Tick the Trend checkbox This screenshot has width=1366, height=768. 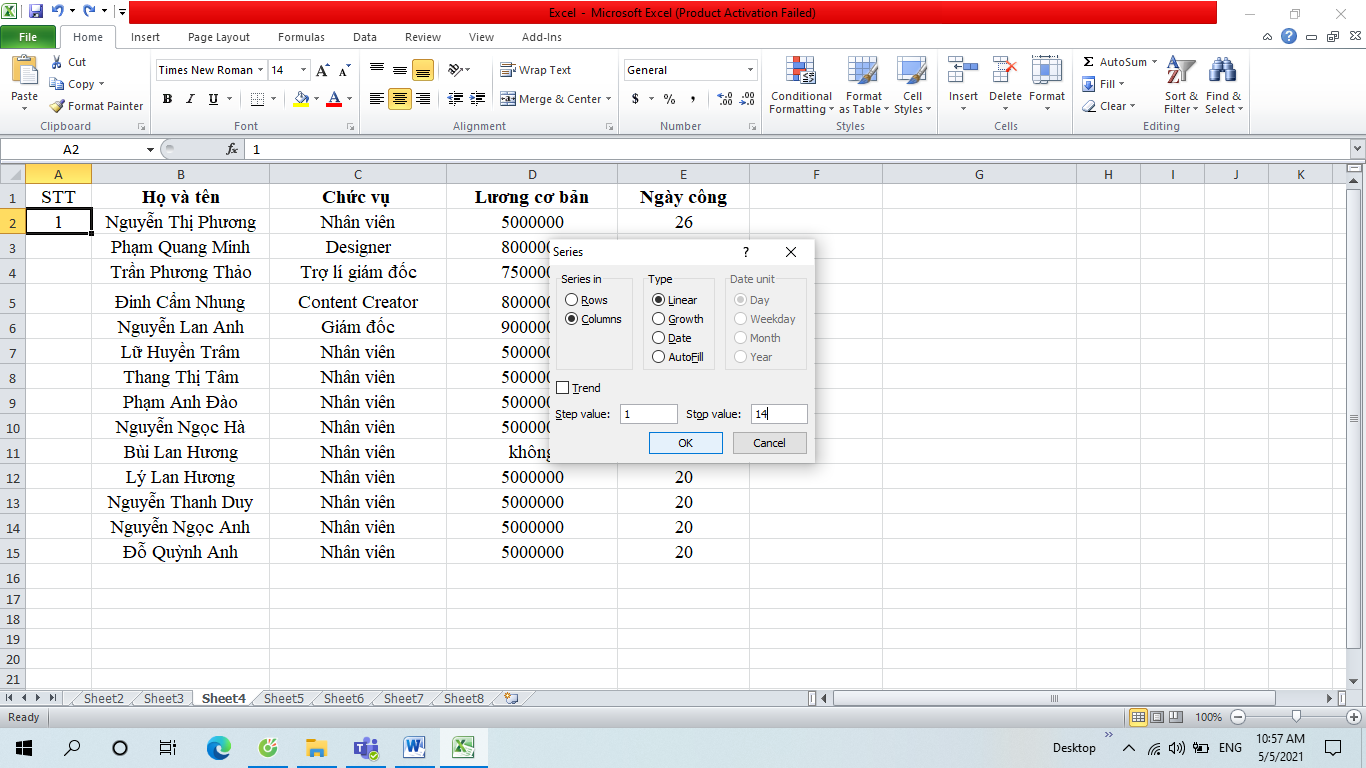(563, 388)
